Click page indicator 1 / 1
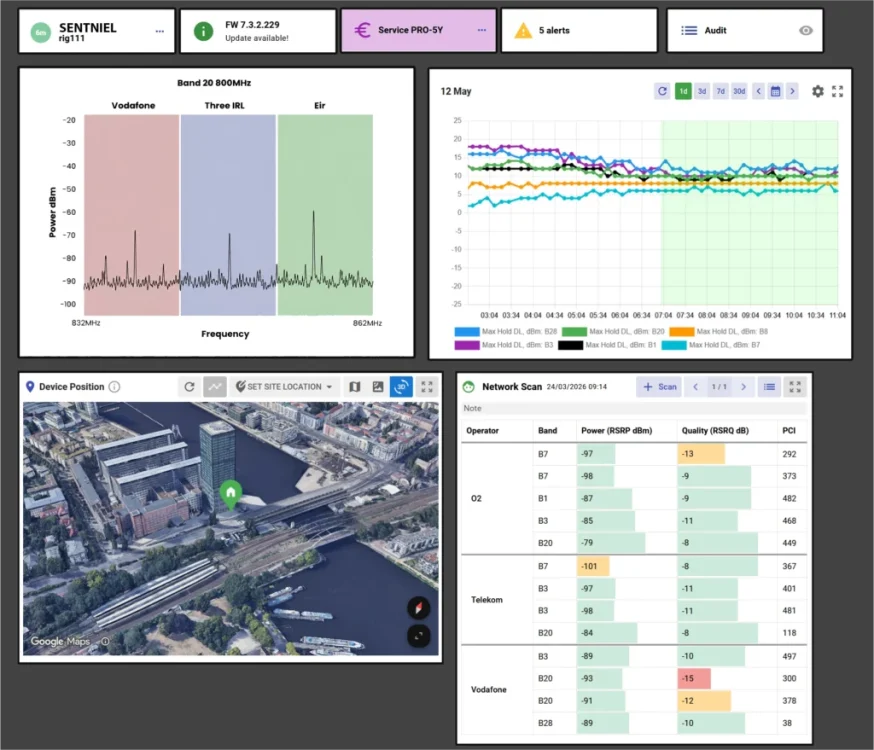This screenshot has height=750, width=874. coord(719,387)
